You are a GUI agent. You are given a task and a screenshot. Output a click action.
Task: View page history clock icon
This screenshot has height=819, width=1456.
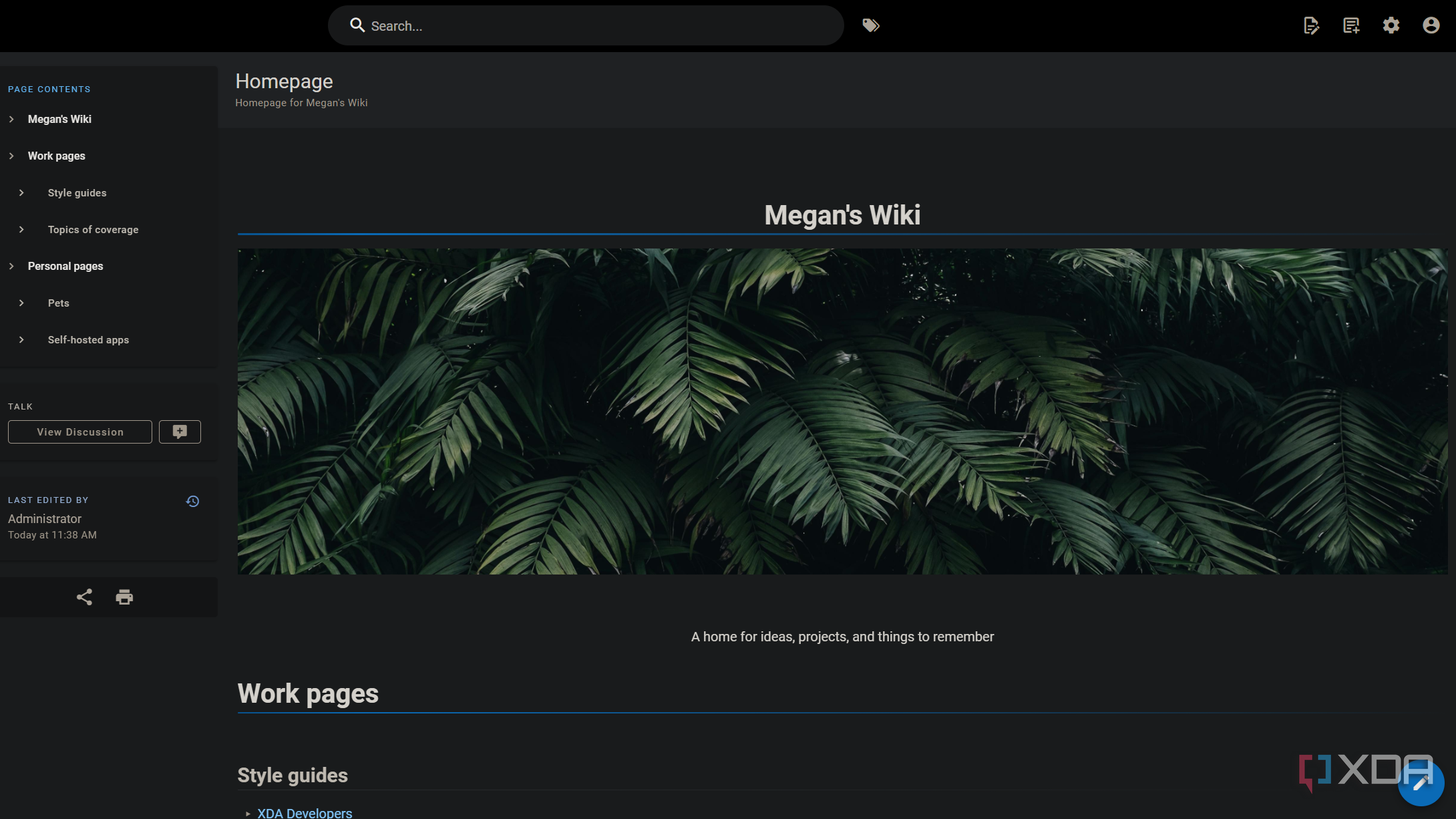[192, 501]
